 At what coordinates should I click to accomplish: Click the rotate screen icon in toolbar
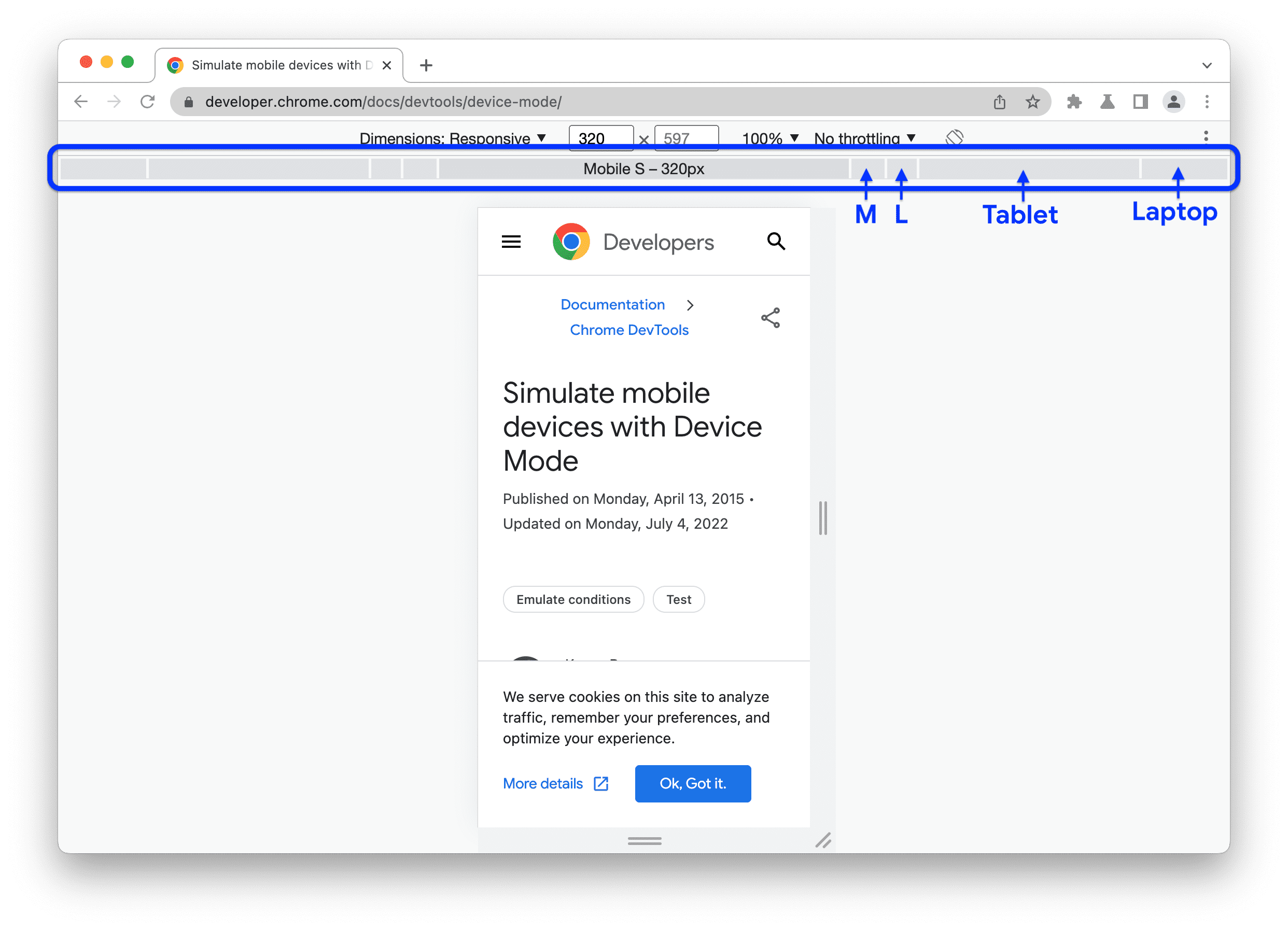[x=953, y=137]
